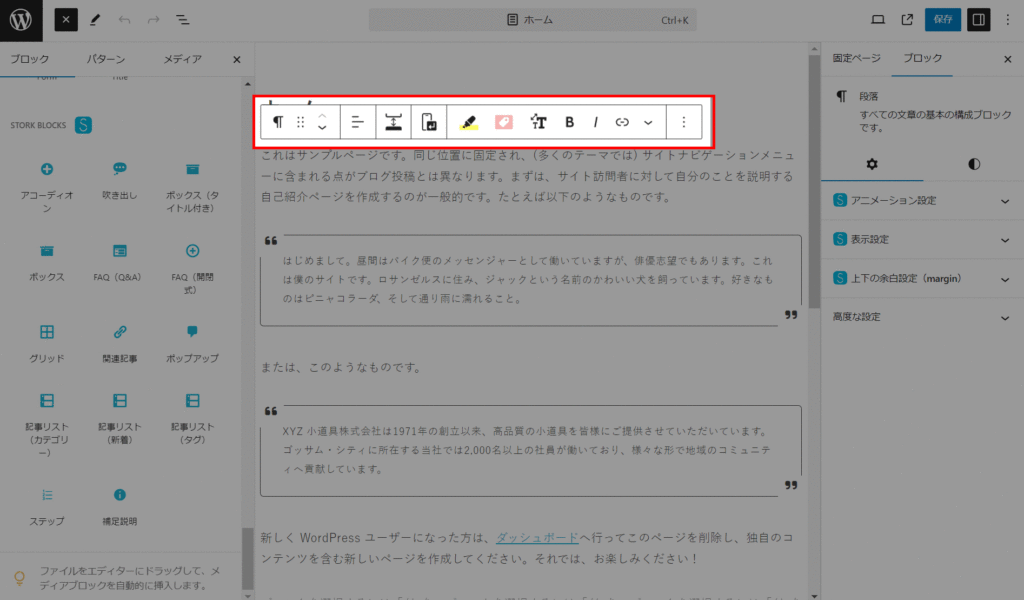
Task: Switch to the ブロック settings tab
Action: [x=922, y=58]
